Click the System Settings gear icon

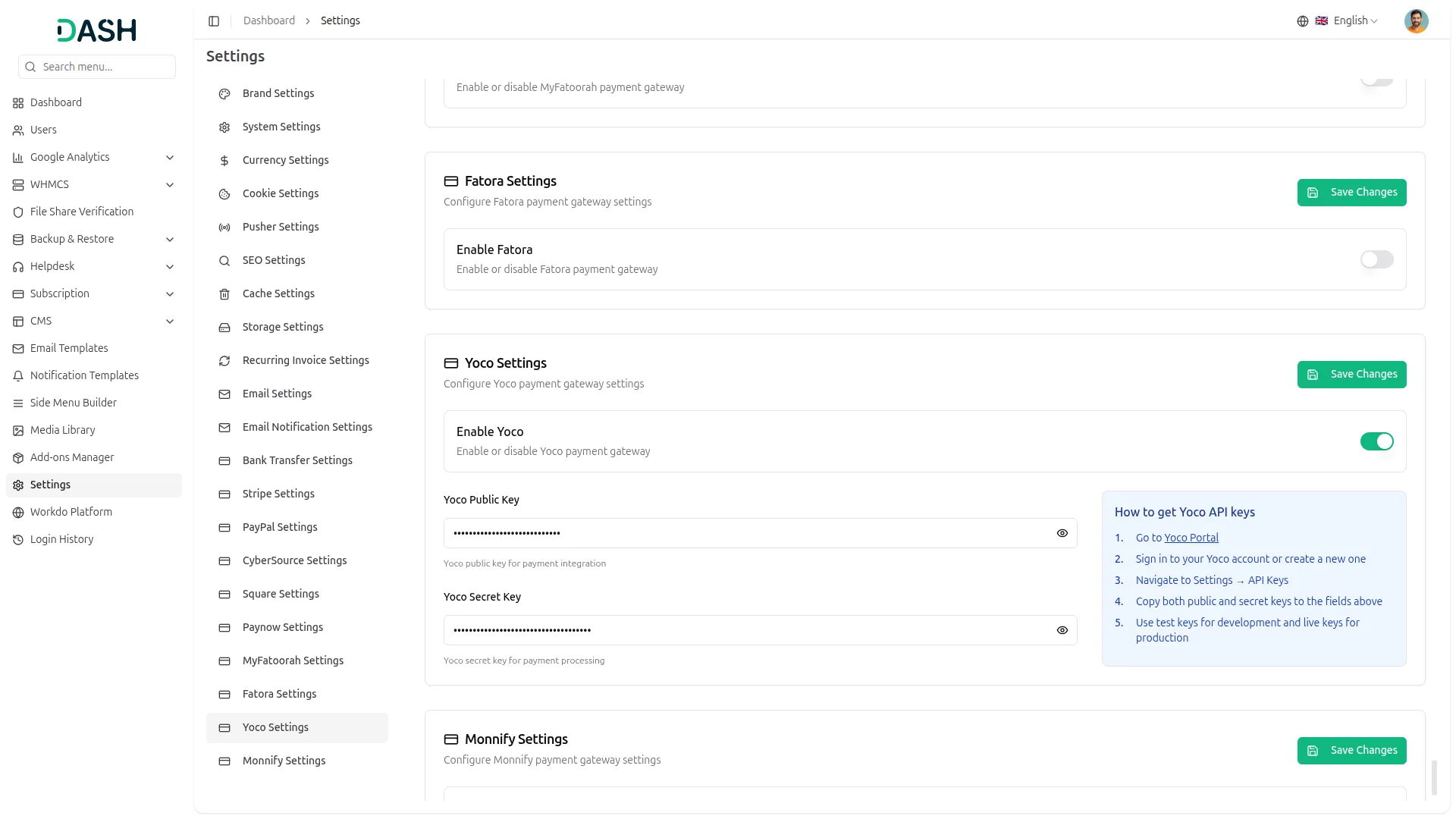point(224,127)
